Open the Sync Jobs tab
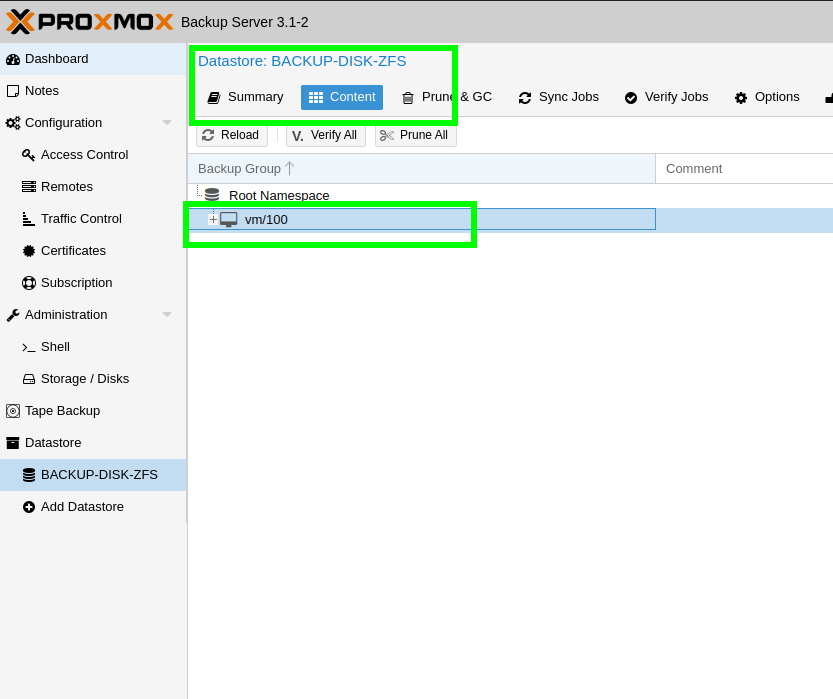This screenshot has height=699, width=833. 558,97
